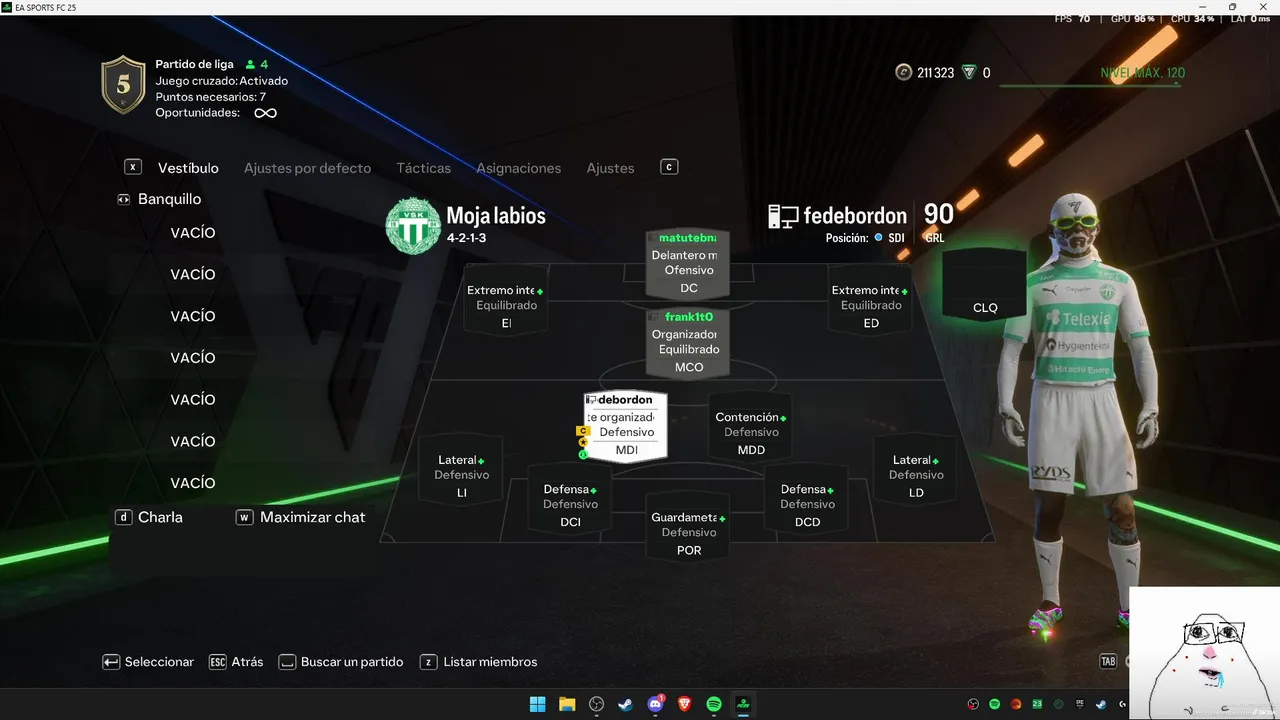Screen dimensions: 1280x720
Task: Select the first VACÍO bench slot
Action: [193, 233]
